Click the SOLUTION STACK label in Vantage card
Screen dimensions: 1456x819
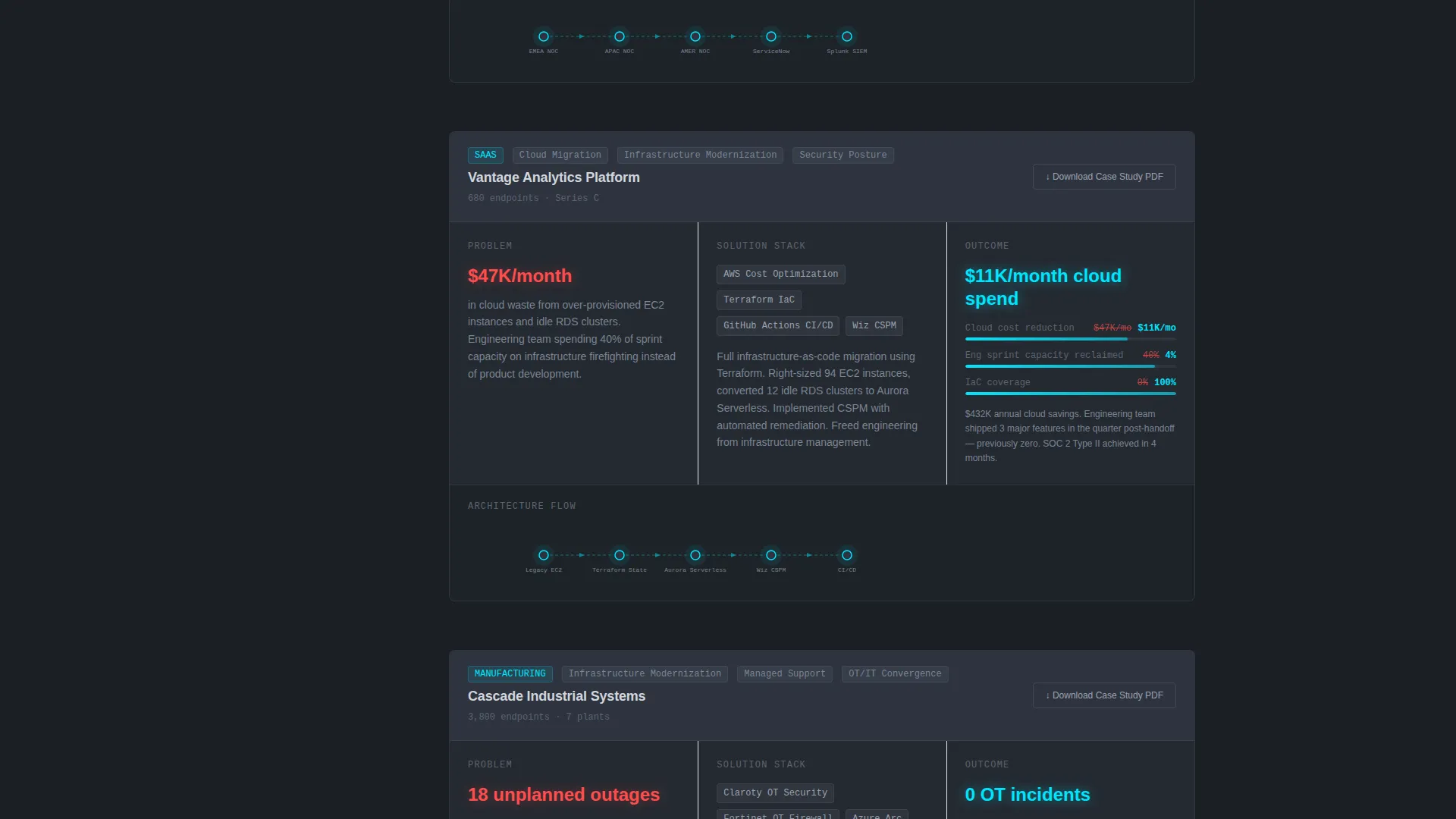pos(761,246)
